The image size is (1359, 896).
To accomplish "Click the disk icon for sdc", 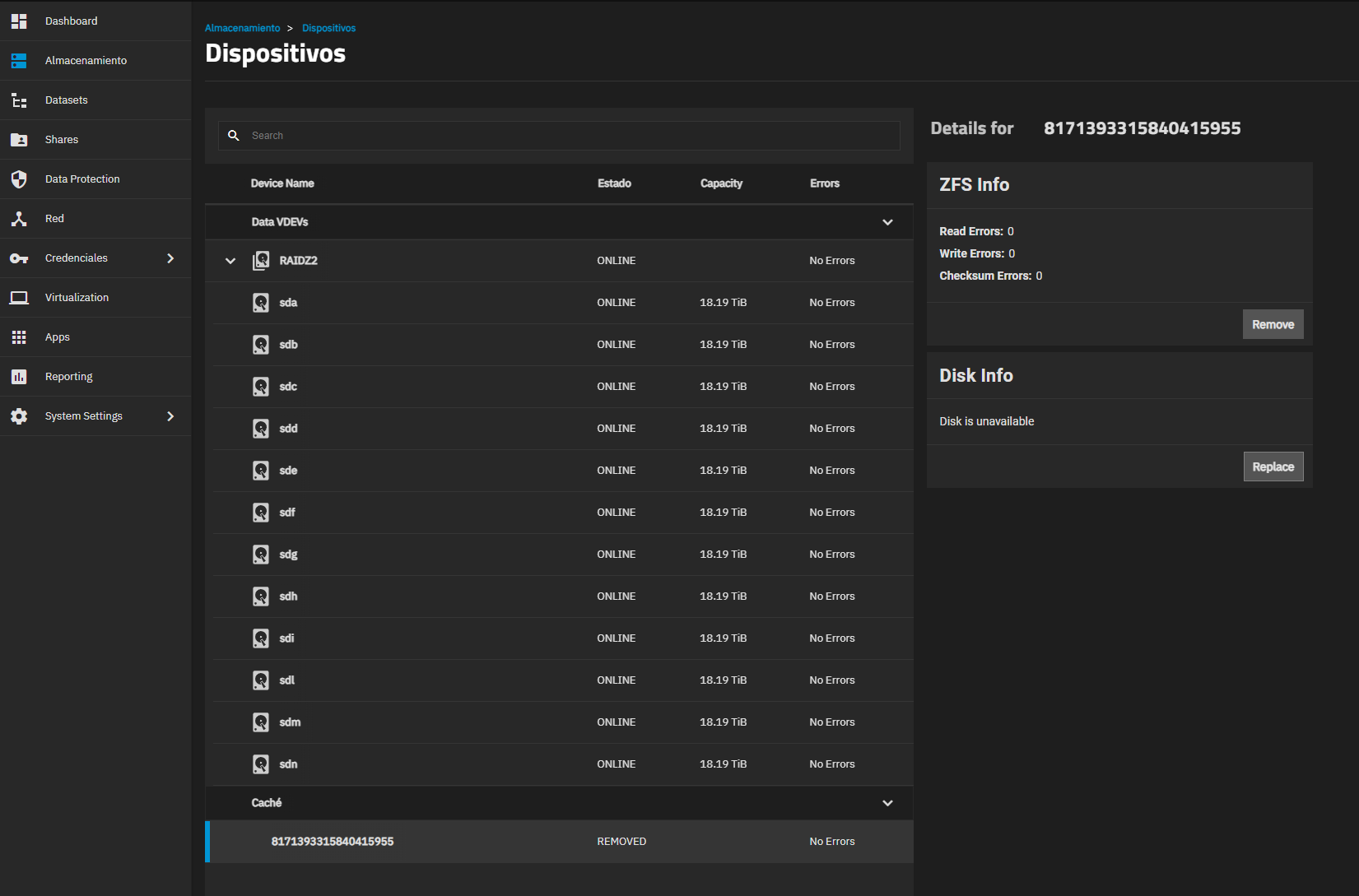I will (x=261, y=387).
